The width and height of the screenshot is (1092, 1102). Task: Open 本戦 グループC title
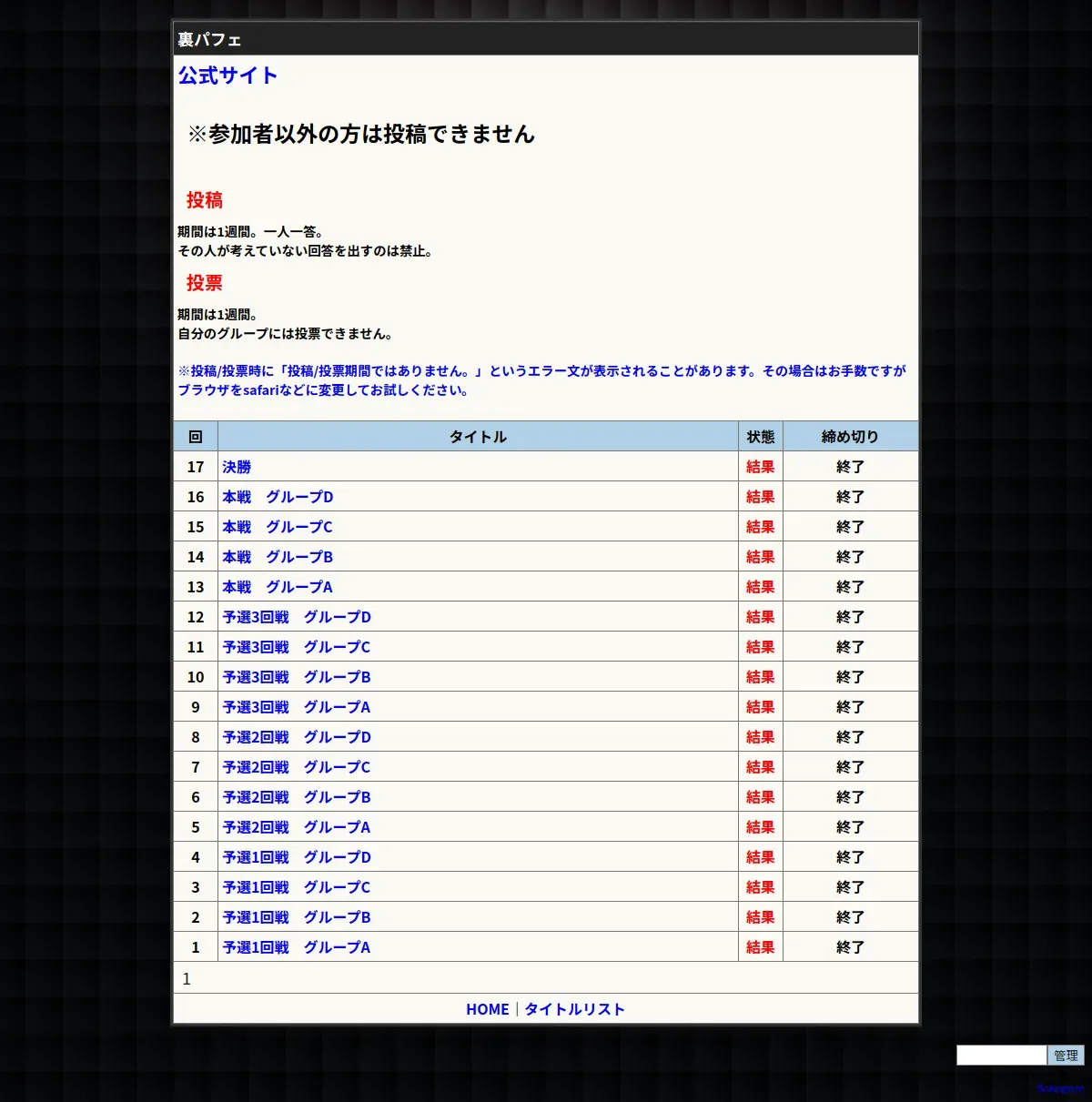278,527
